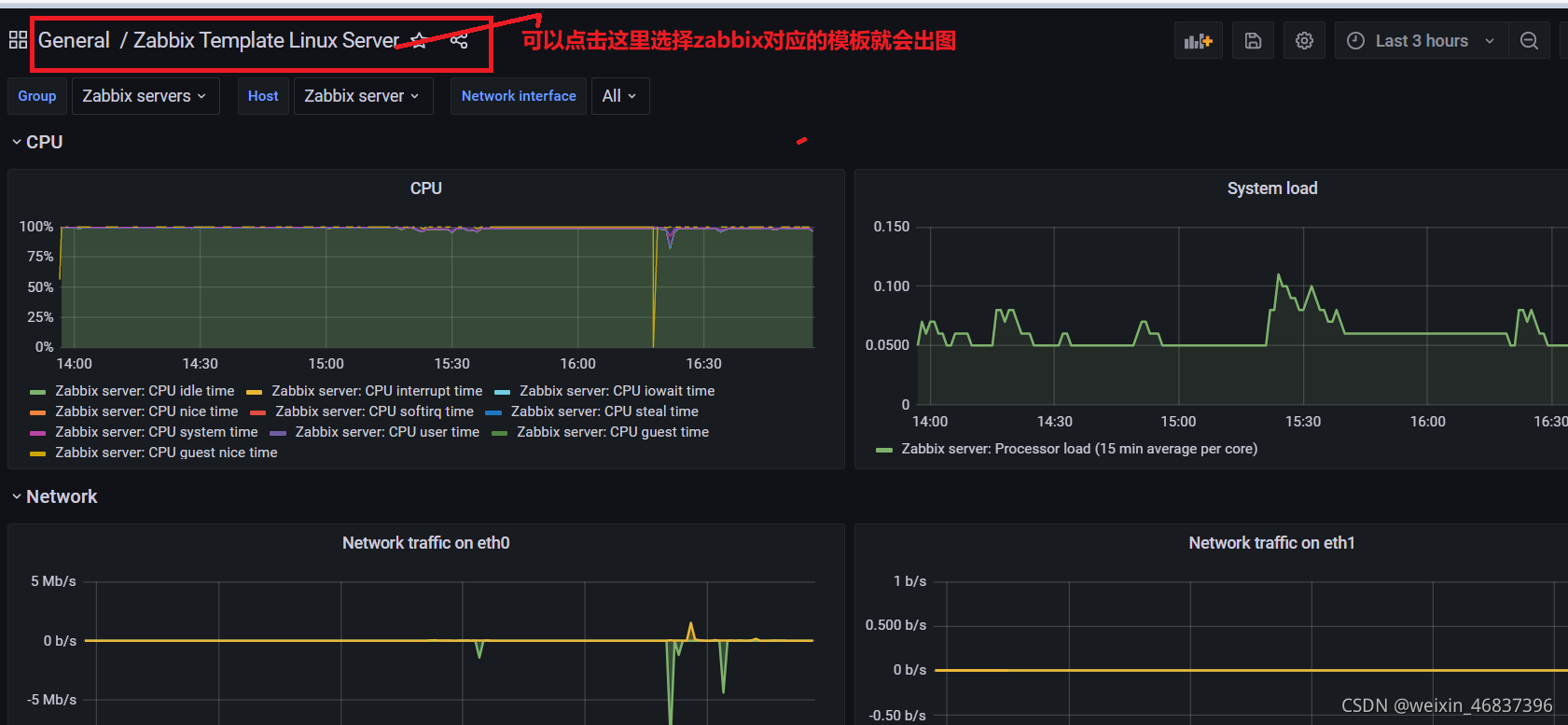Open the CPU panel title menu
Screen dimensions: 1568x725
point(426,188)
